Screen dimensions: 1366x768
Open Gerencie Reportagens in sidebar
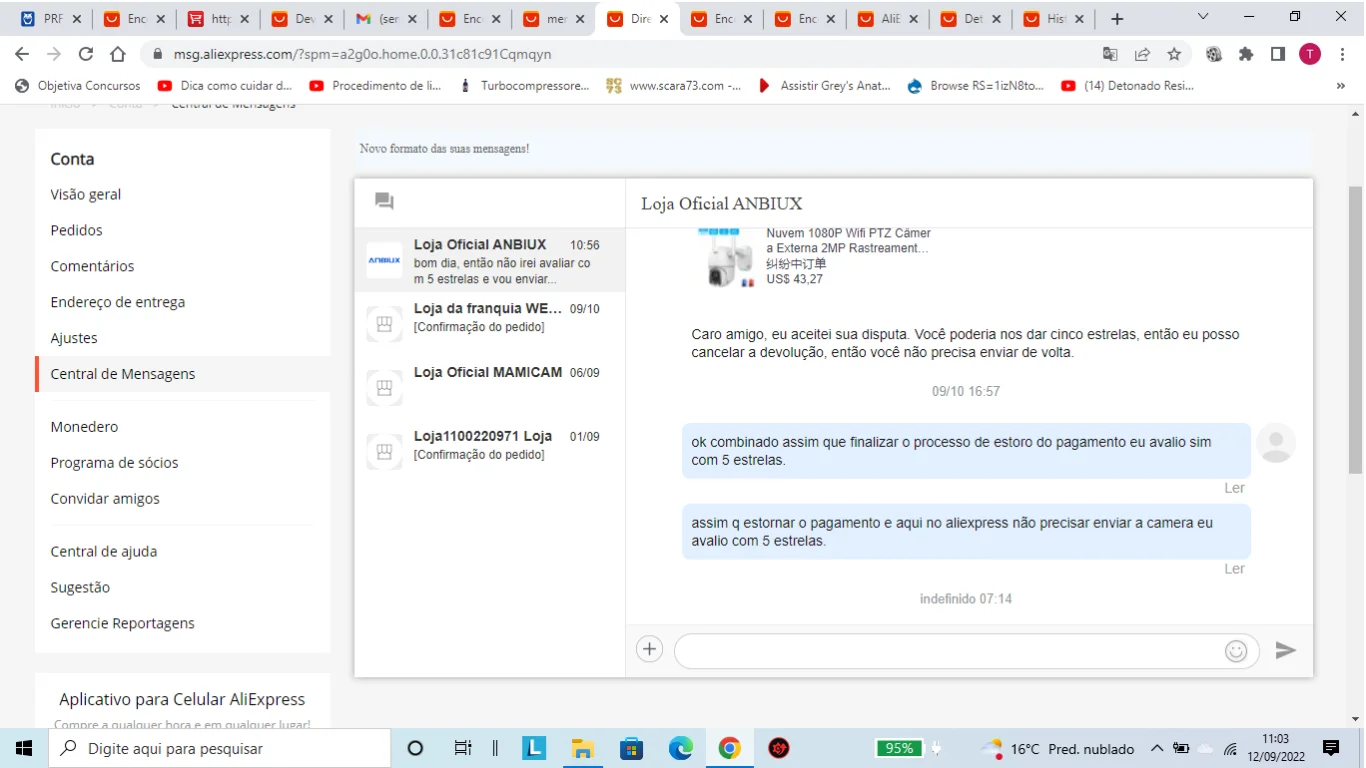tap(123, 624)
